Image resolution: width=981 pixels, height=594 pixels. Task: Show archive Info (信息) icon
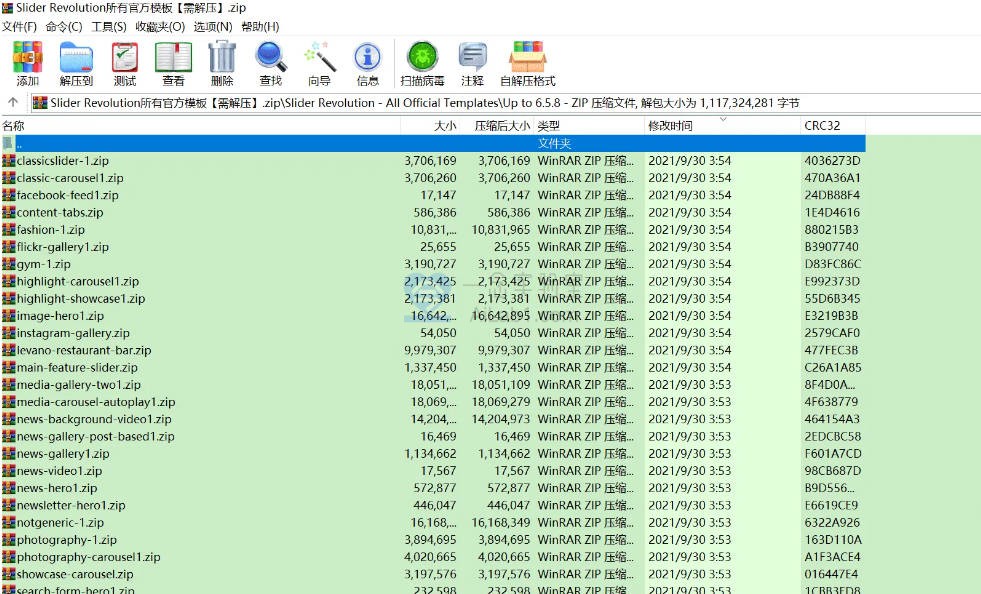(x=368, y=63)
